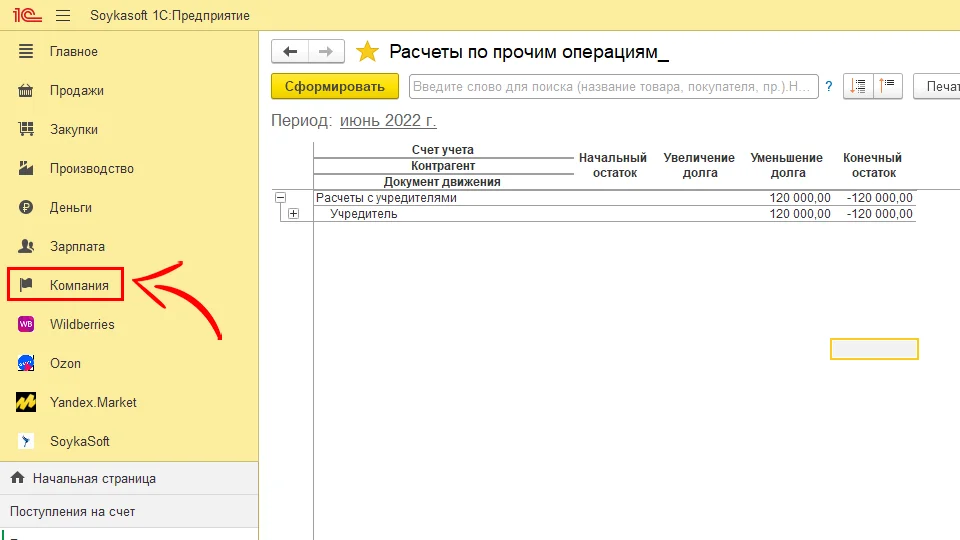Click the back navigation arrow
The image size is (960, 540).
290,52
